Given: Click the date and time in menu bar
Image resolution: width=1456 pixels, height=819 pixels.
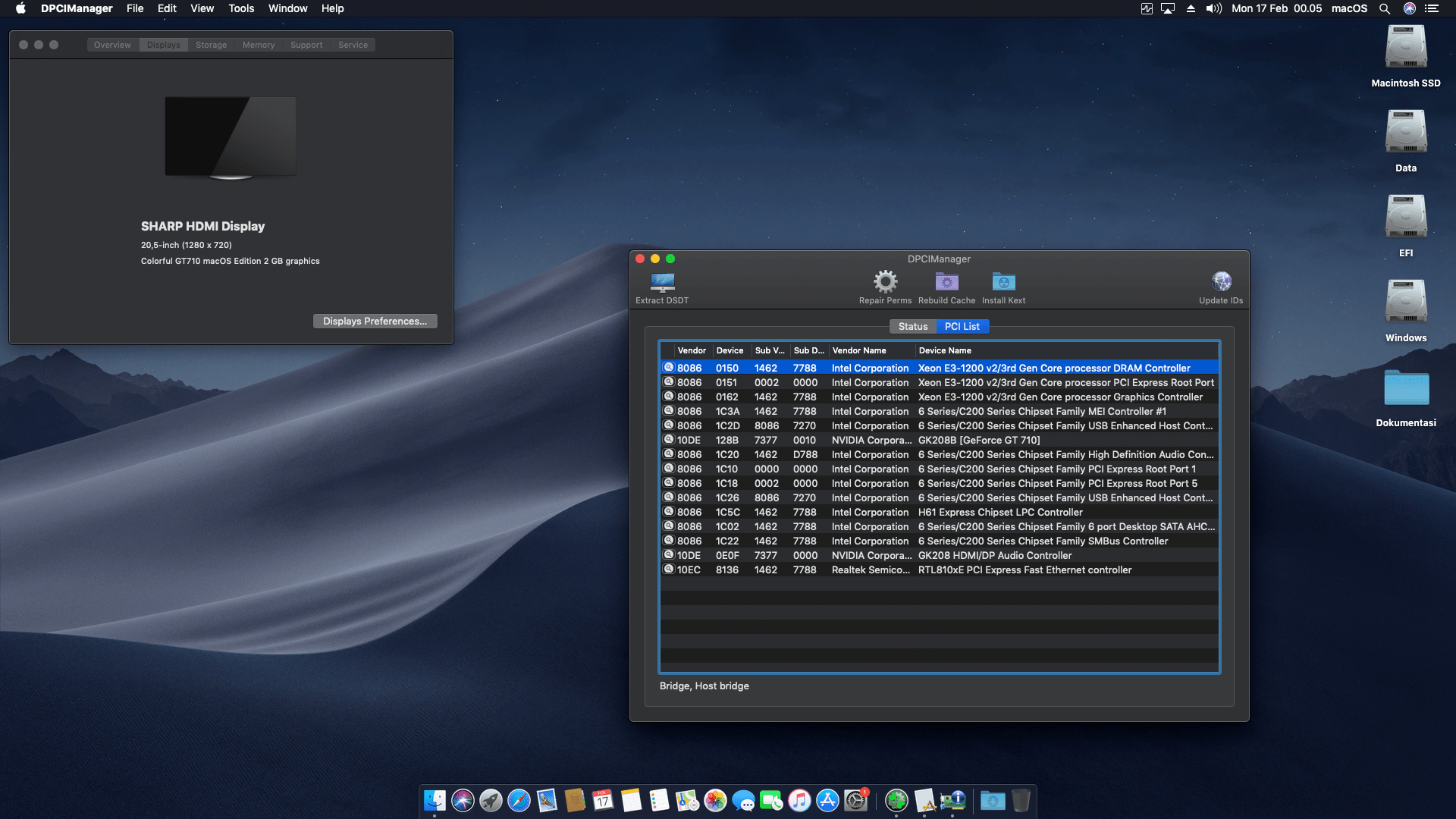Looking at the screenshot, I should pyautogui.click(x=1276, y=8).
